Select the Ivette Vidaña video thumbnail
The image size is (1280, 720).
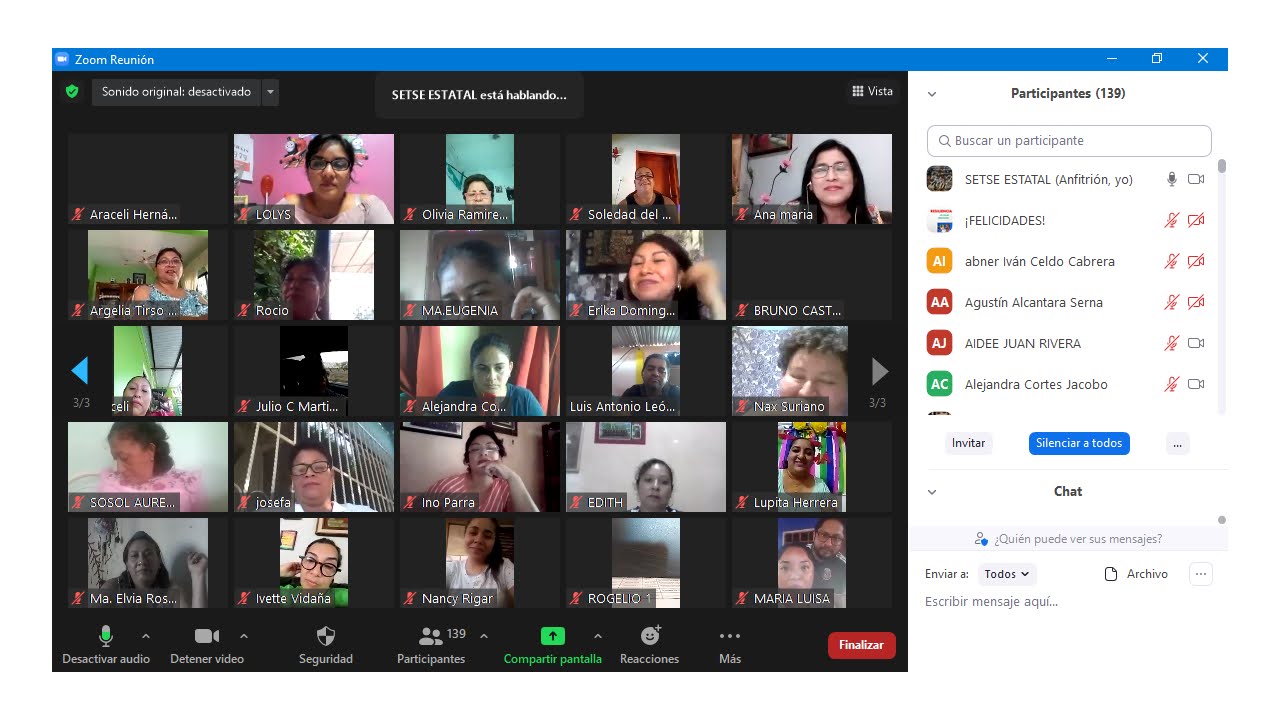pos(314,563)
